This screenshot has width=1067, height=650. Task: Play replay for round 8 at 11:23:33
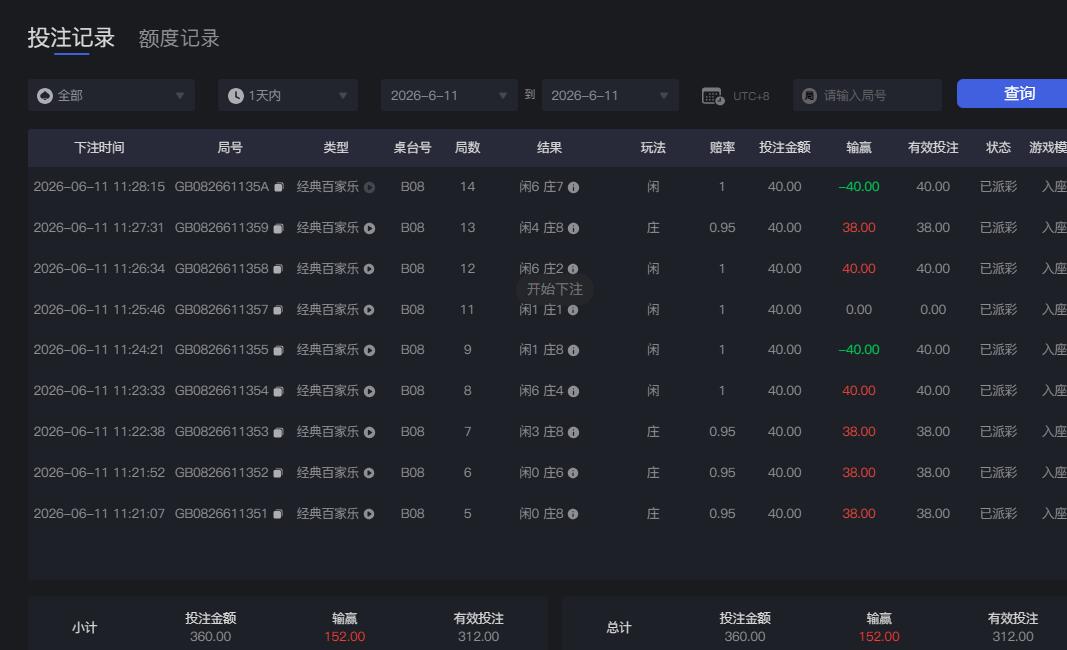click(370, 391)
